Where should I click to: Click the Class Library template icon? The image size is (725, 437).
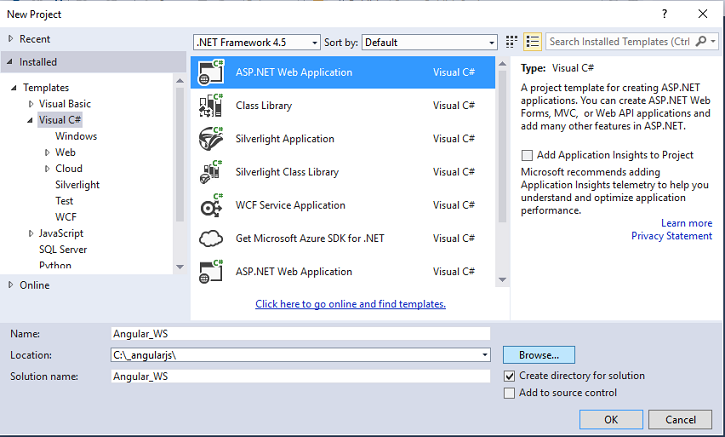(x=211, y=105)
